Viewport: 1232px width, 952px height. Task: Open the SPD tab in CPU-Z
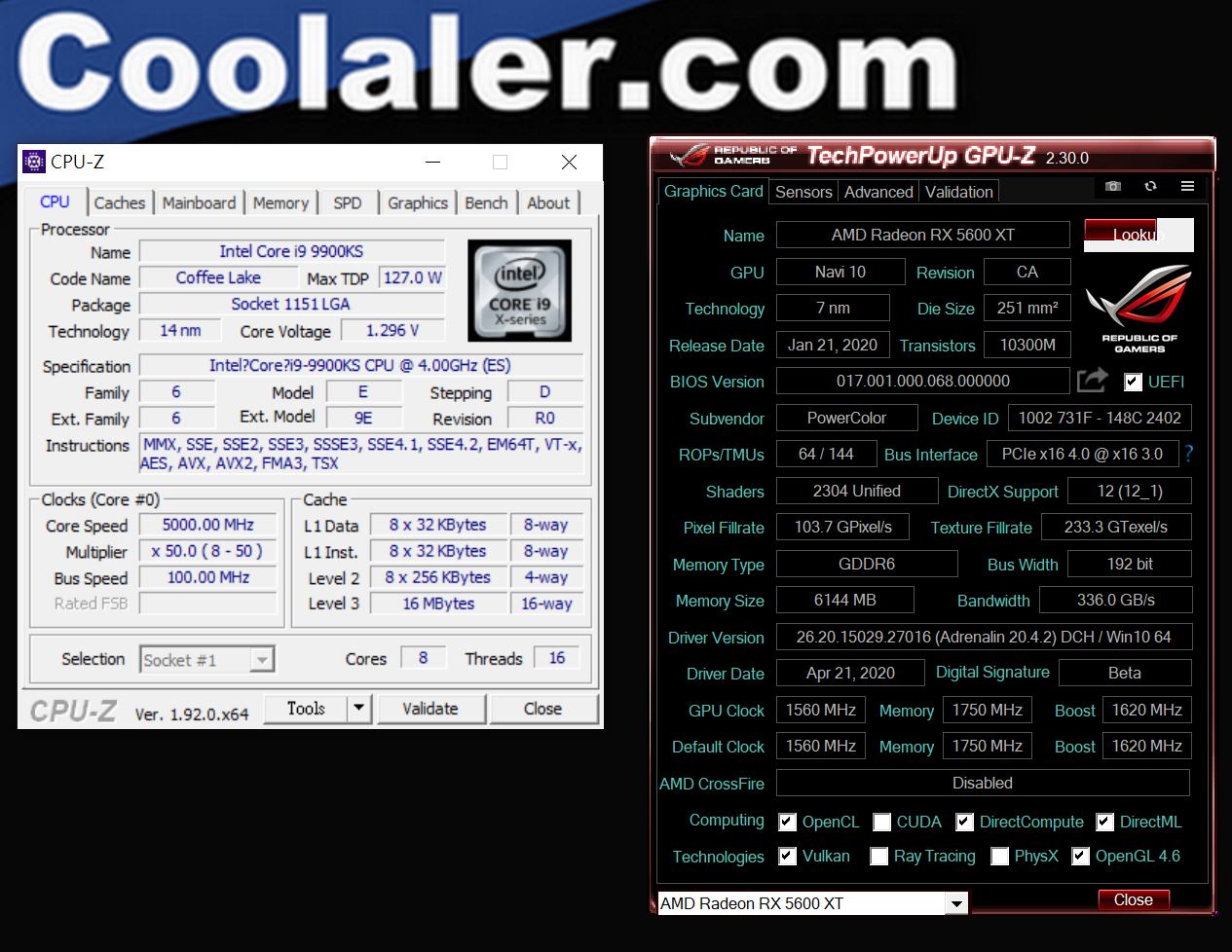[x=348, y=202]
